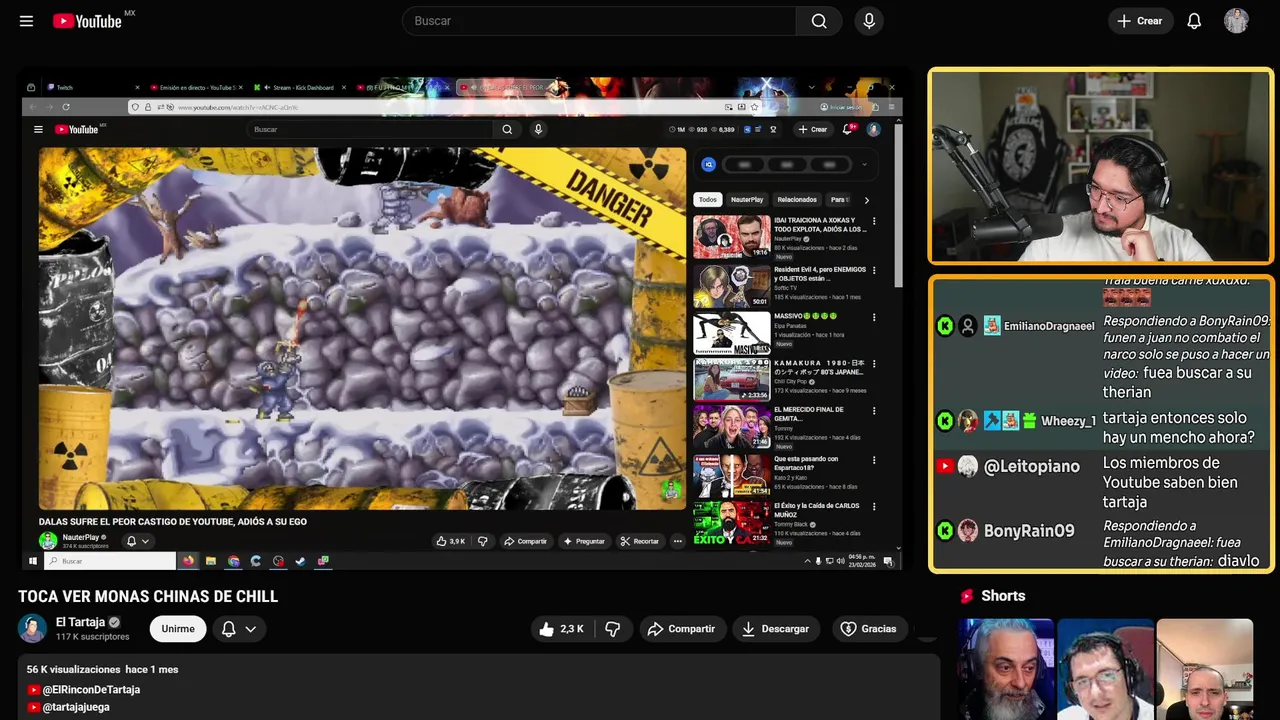Image resolution: width=1280 pixels, height=720 pixels.
Task: Focus the main Buscar search field
Action: pyautogui.click(x=598, y=21)
